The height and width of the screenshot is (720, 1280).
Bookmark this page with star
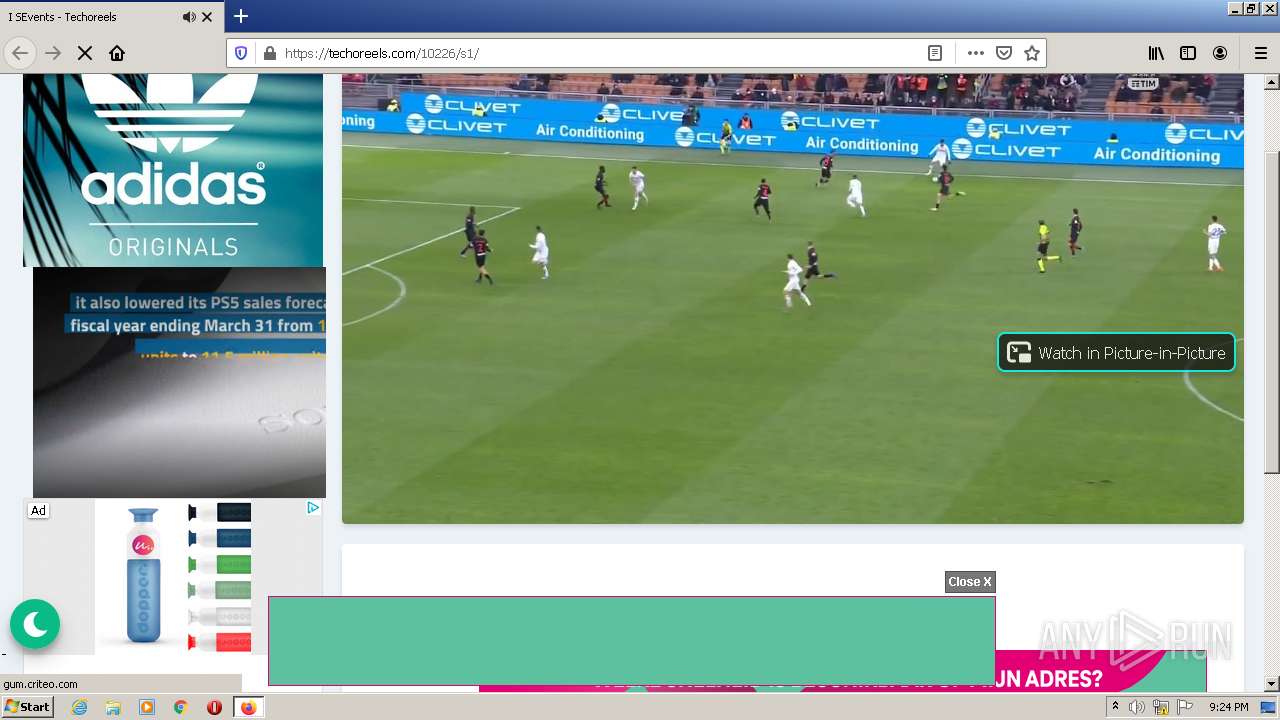[x=1032, y=53]
